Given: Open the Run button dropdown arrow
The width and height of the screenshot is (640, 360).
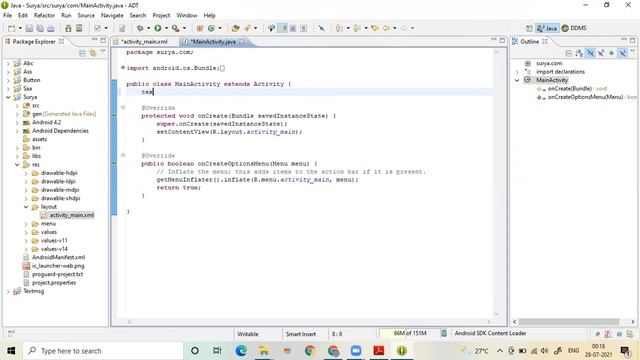Looking at the screenshot, I should pyautogui.click(x=166, y=28).
